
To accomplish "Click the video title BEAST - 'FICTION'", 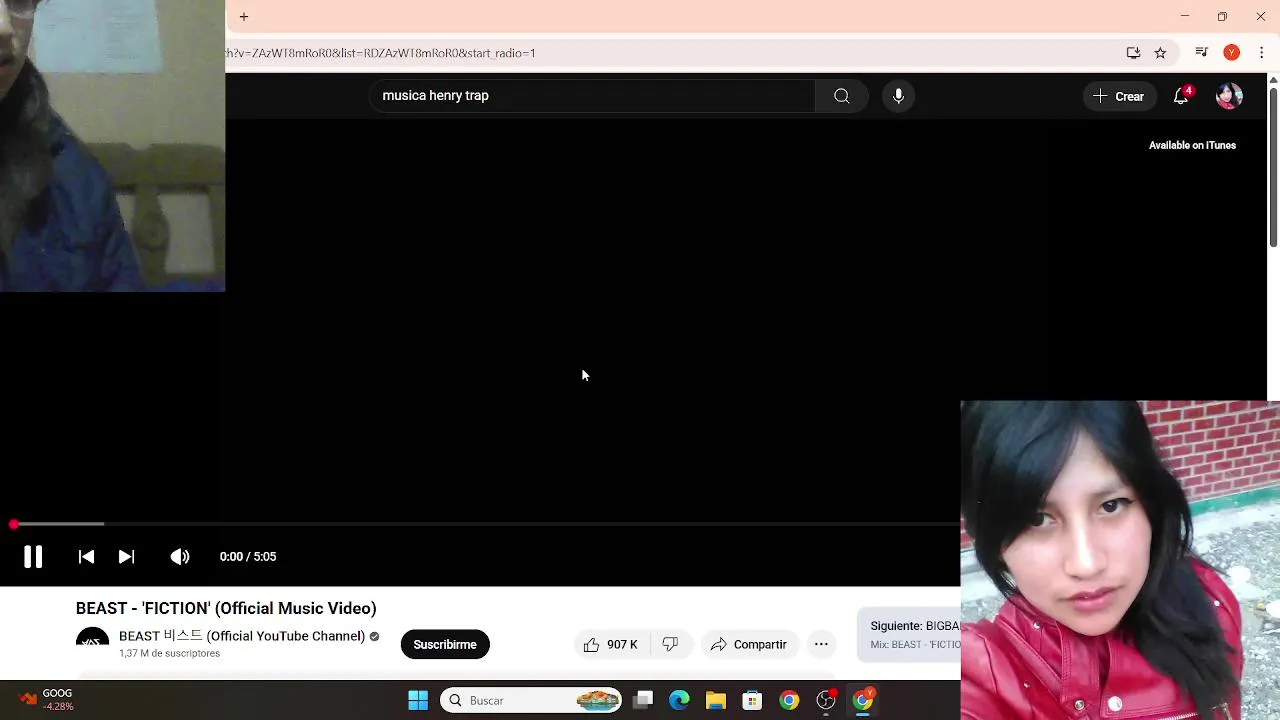I will 226,608.
